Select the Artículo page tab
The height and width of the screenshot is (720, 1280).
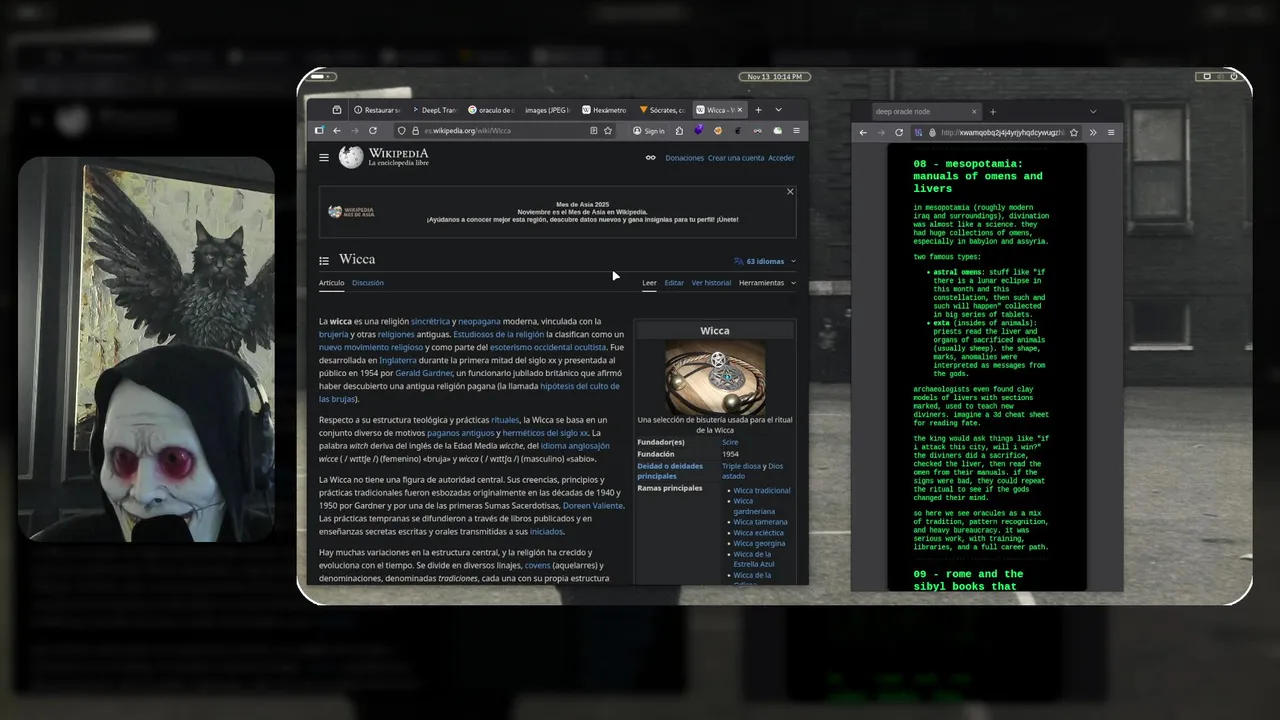331,283
